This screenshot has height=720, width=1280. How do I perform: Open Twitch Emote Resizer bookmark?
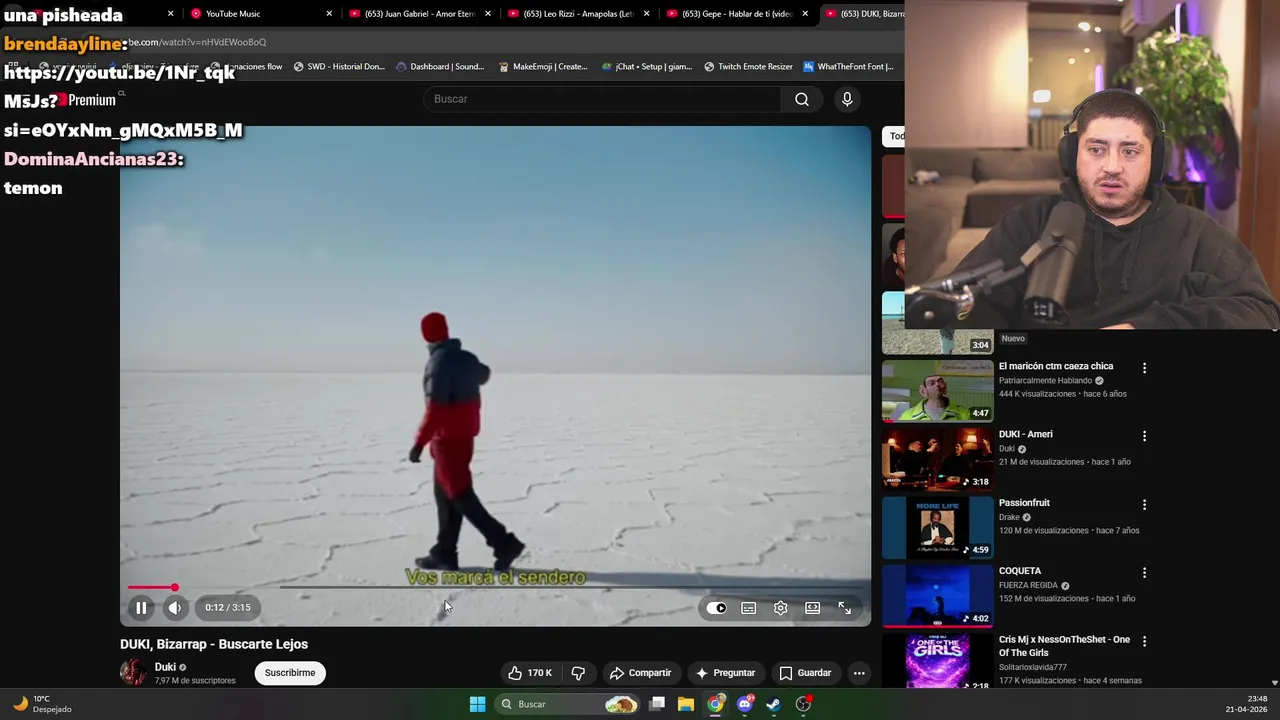pos(748,67)
